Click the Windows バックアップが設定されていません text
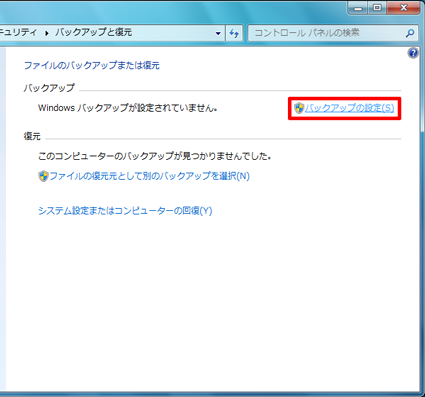425x397 pixels. [x=128, y=108]
